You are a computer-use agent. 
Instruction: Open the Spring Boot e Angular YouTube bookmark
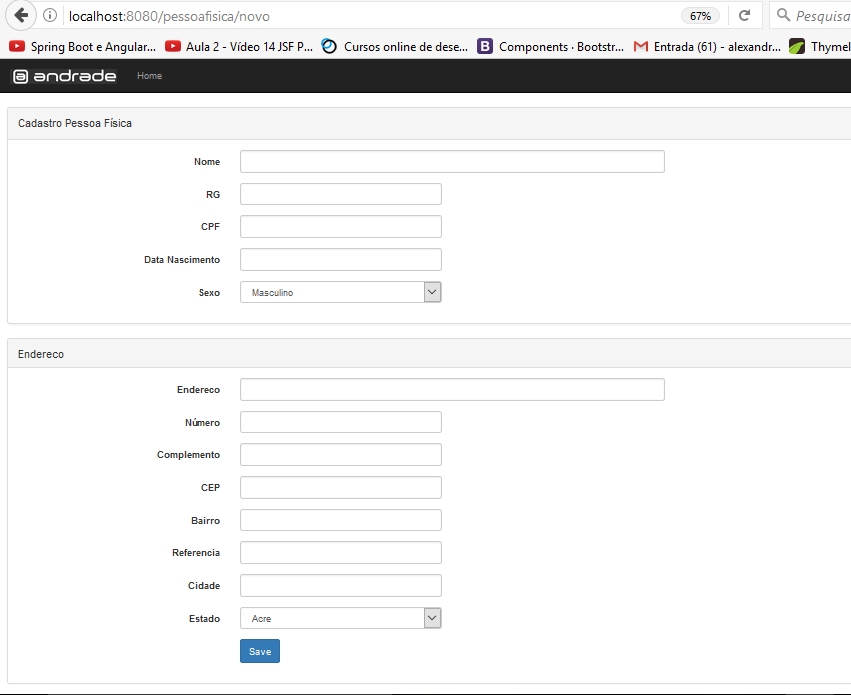tap(82, 47)
